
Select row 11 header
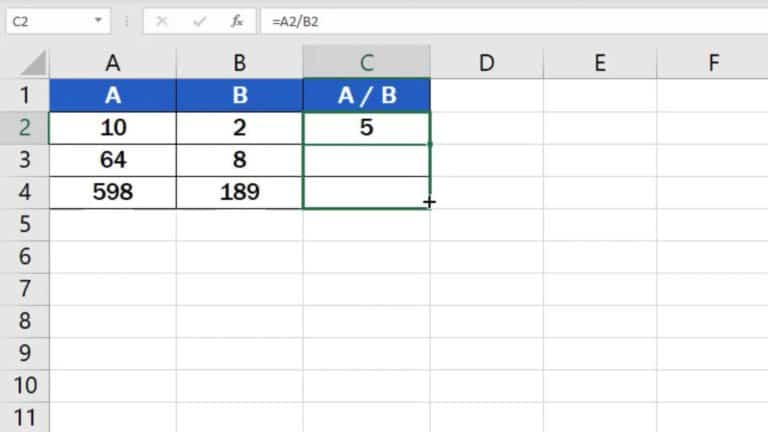25,417
